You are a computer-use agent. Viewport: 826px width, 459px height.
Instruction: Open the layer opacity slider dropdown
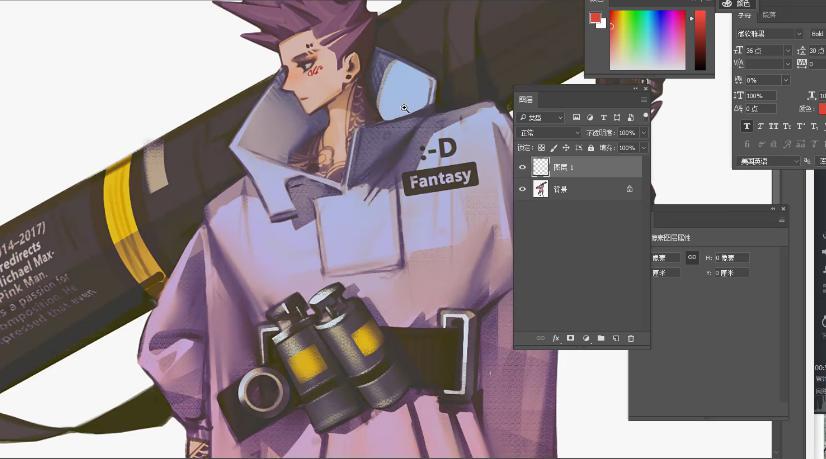[643, 133]
